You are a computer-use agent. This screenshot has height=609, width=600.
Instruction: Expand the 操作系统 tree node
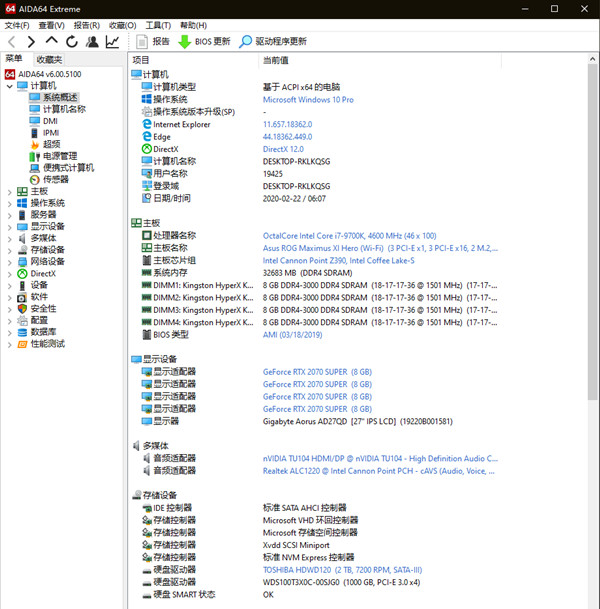click(9, 204)
